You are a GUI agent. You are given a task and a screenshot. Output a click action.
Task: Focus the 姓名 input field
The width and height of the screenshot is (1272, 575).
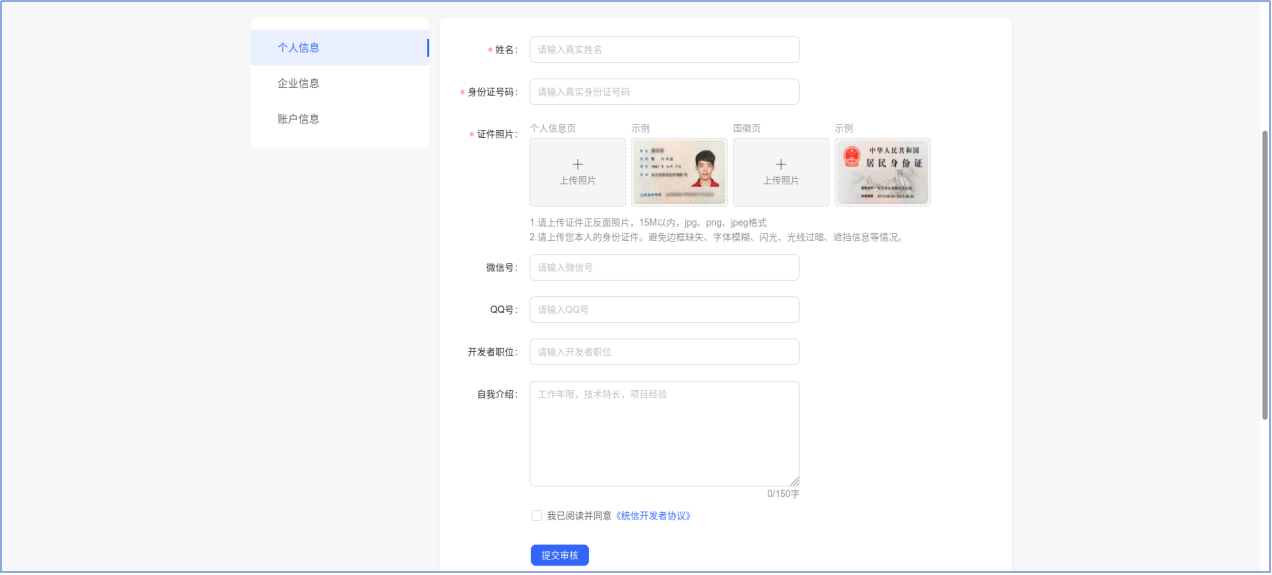664,49
